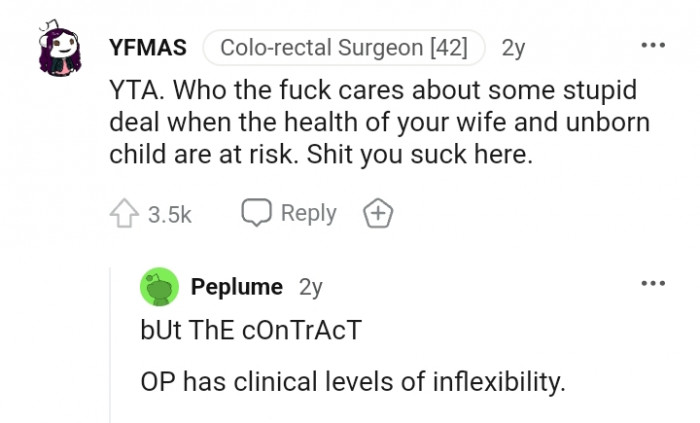Open the 2y timestamp beside the surgeon flair
This screenshot has height=423, width=700.
[513, 47]
